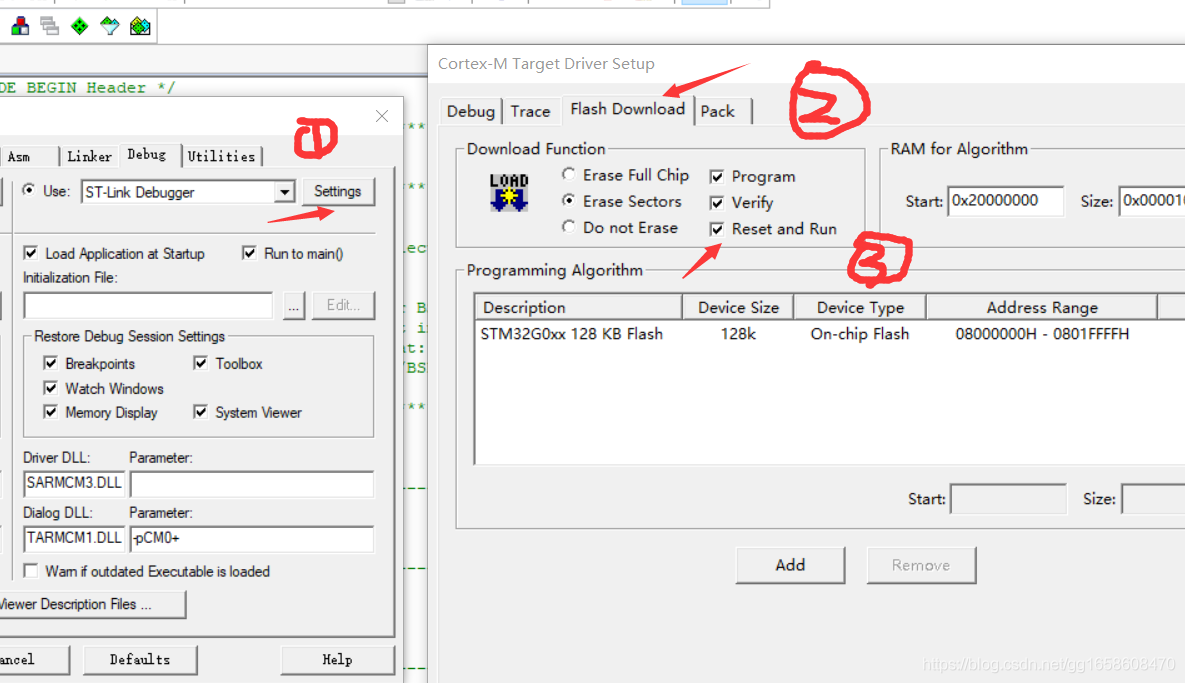Launch the Pack Installer toolbar icon
The image size is (1185, 683).
tap(141, 27)
